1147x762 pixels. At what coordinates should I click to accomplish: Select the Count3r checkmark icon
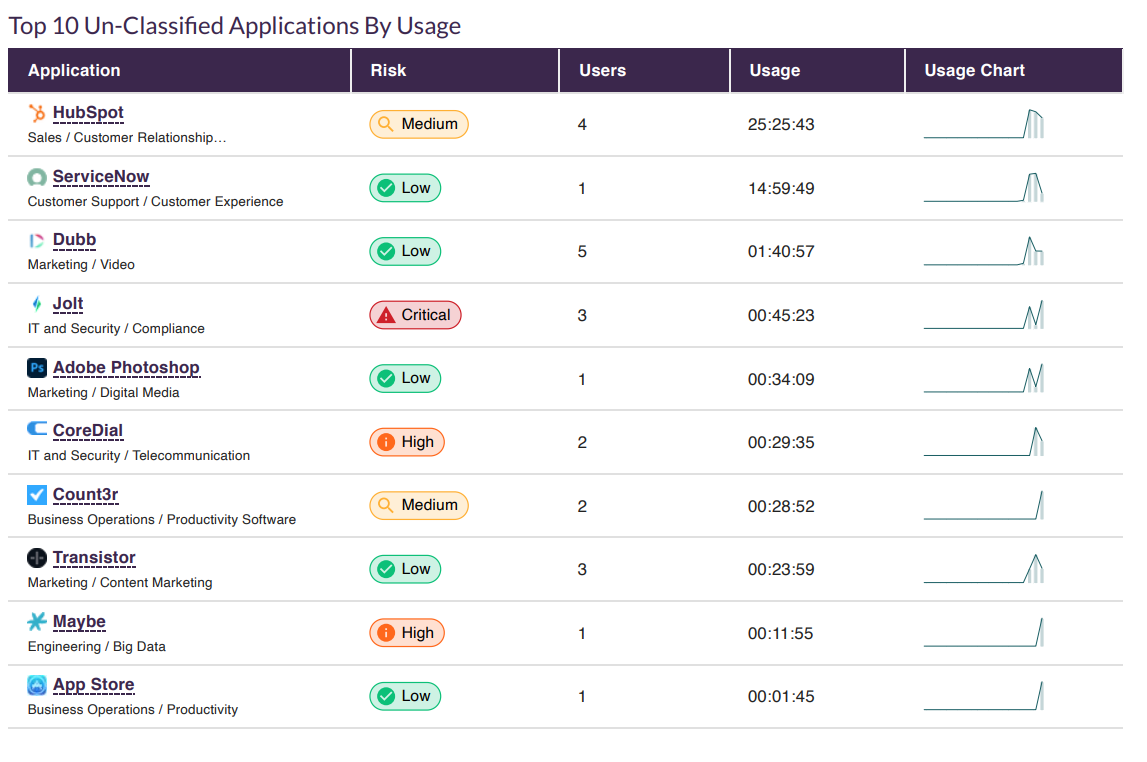35,494
